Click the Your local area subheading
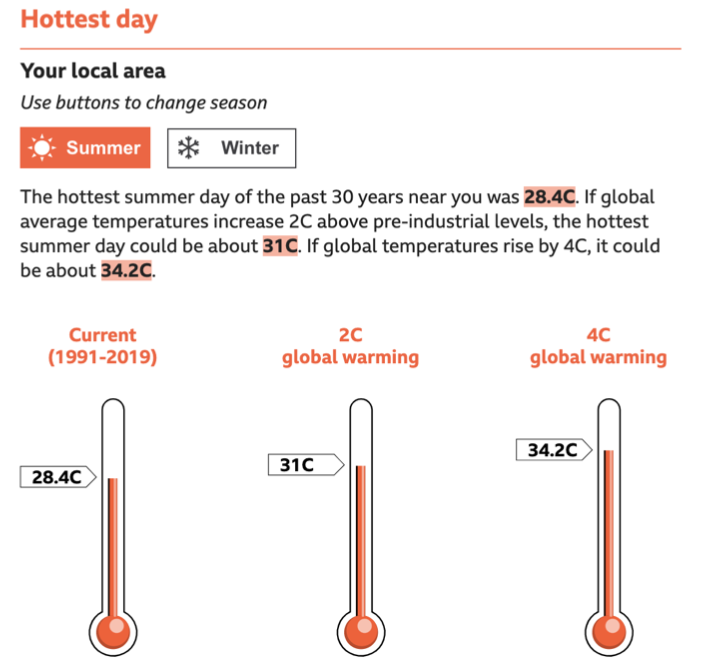Viewport: 706px width, 662px height. tap(93, 71)
